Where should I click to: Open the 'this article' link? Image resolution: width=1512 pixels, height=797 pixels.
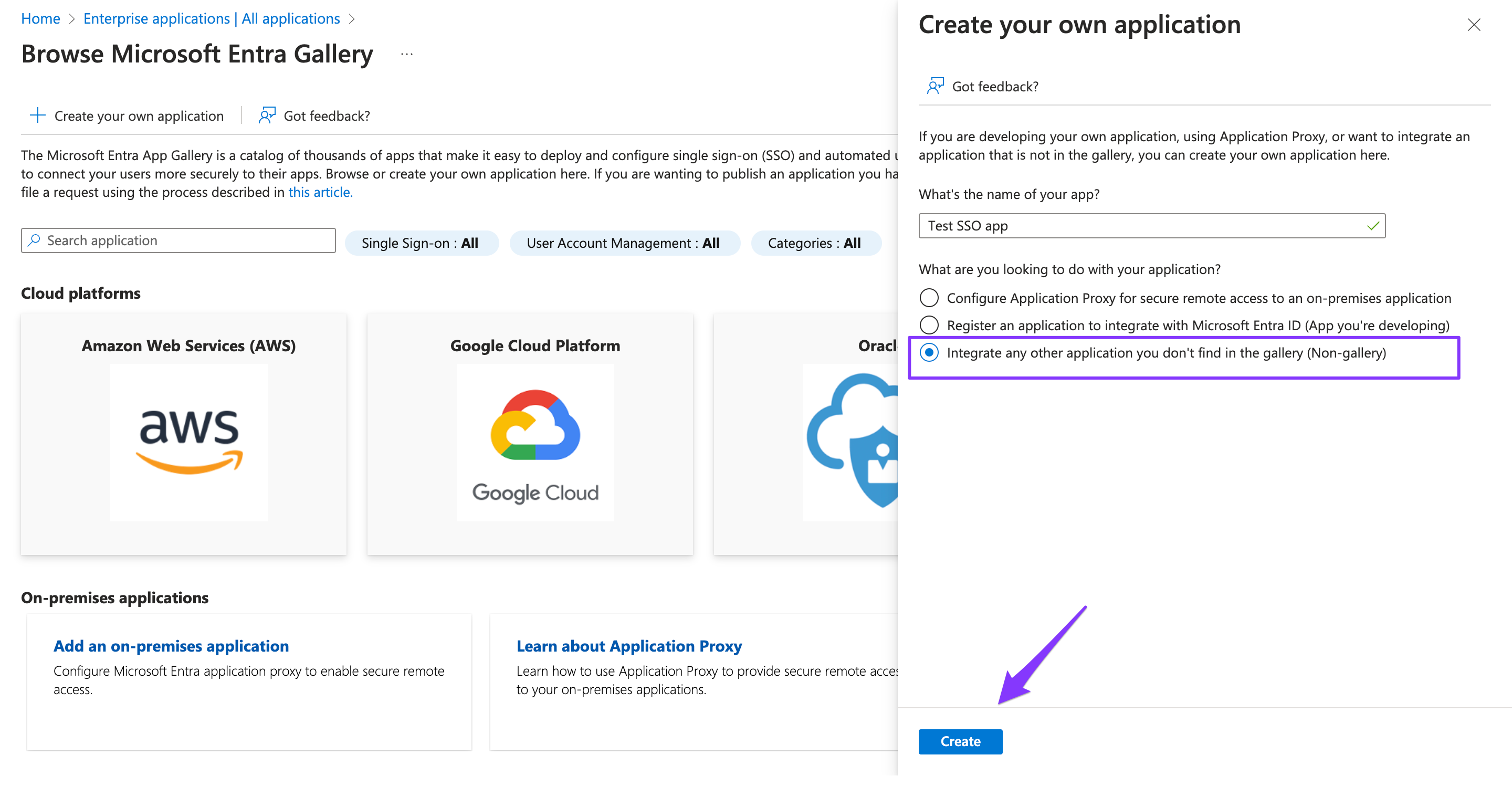pos(320,191)
